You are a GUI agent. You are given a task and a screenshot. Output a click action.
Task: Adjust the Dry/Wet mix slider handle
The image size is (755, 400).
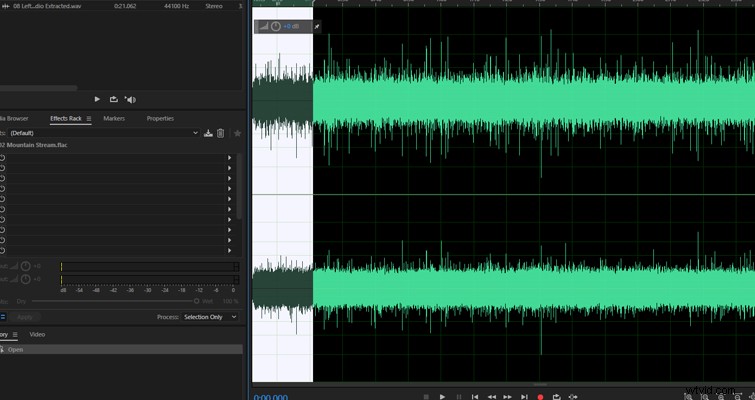point(196,301)
